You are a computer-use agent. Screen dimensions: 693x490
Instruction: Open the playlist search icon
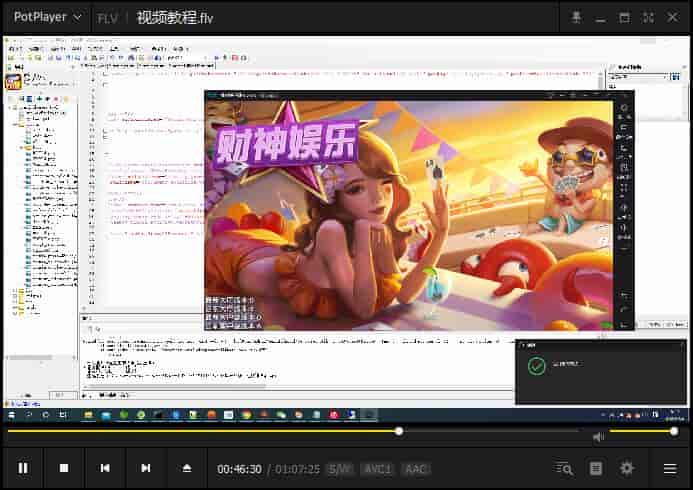pos(565,468)
